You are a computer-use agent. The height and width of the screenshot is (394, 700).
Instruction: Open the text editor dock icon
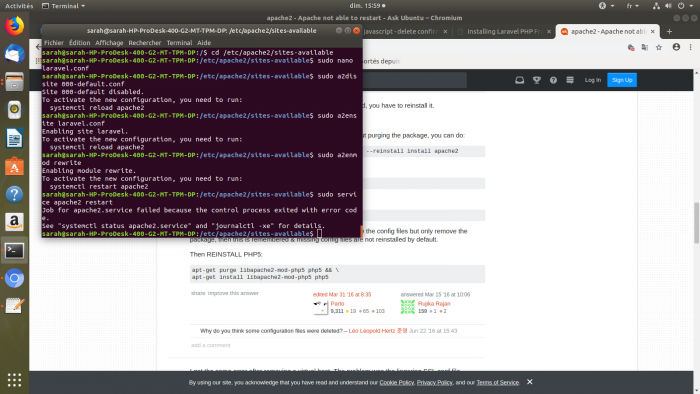(14, 306)
